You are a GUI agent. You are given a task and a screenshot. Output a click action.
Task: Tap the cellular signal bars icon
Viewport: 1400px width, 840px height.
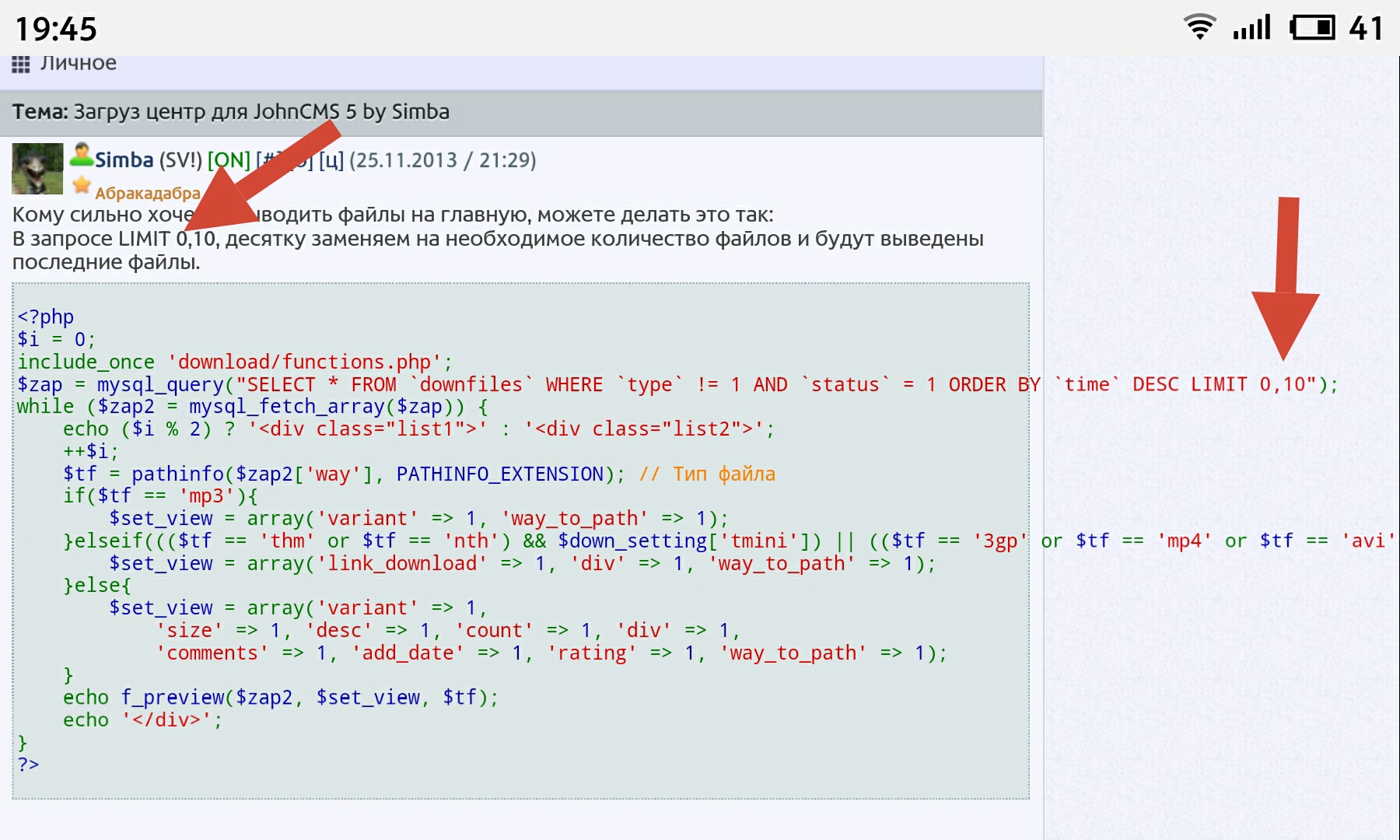(x=1251, y=28)
